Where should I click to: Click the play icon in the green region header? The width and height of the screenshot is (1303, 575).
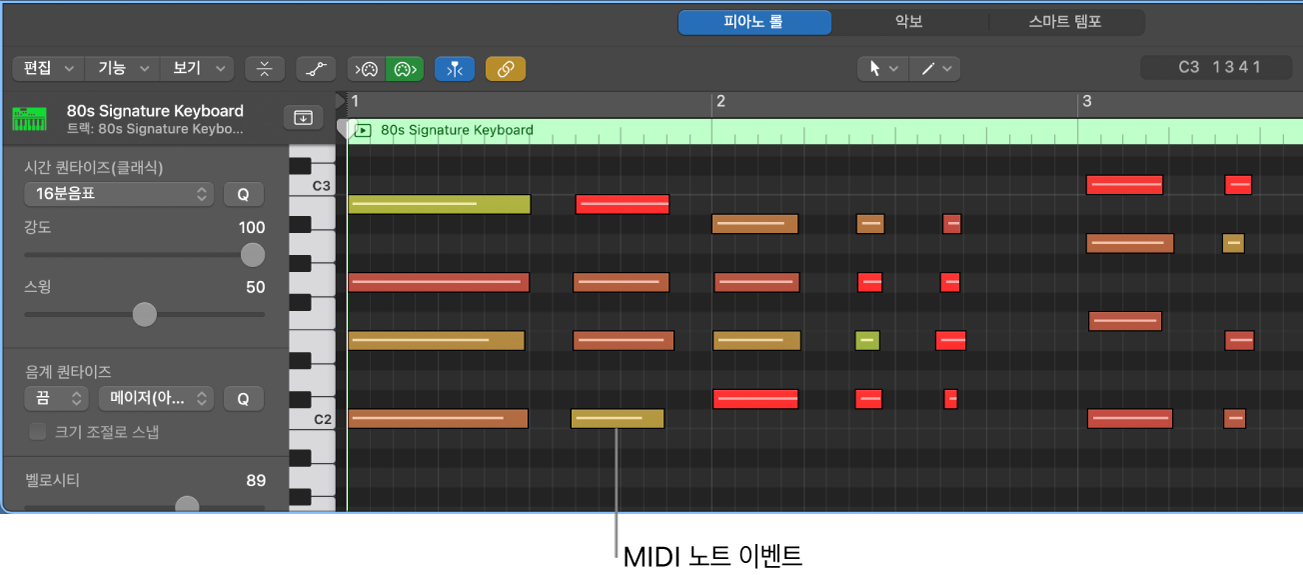tap(364, 130)
